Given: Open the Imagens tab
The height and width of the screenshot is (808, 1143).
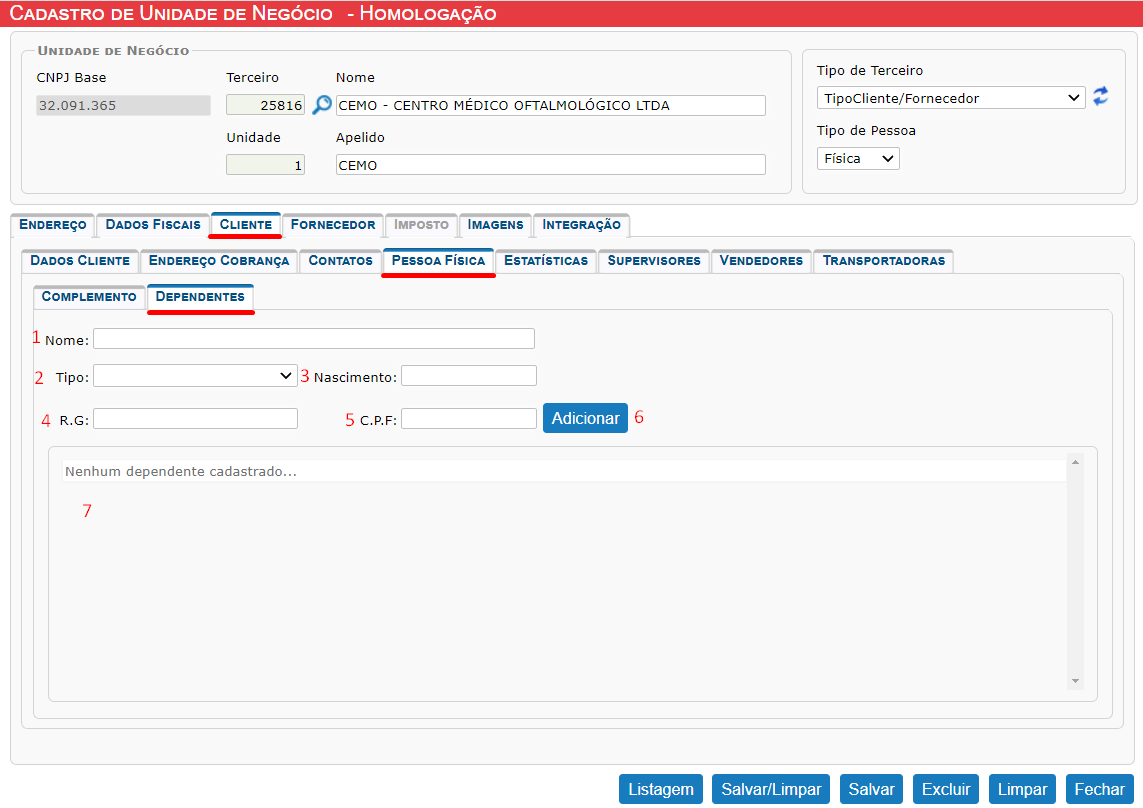Looking at the screenshot, I should coord(496,225).
